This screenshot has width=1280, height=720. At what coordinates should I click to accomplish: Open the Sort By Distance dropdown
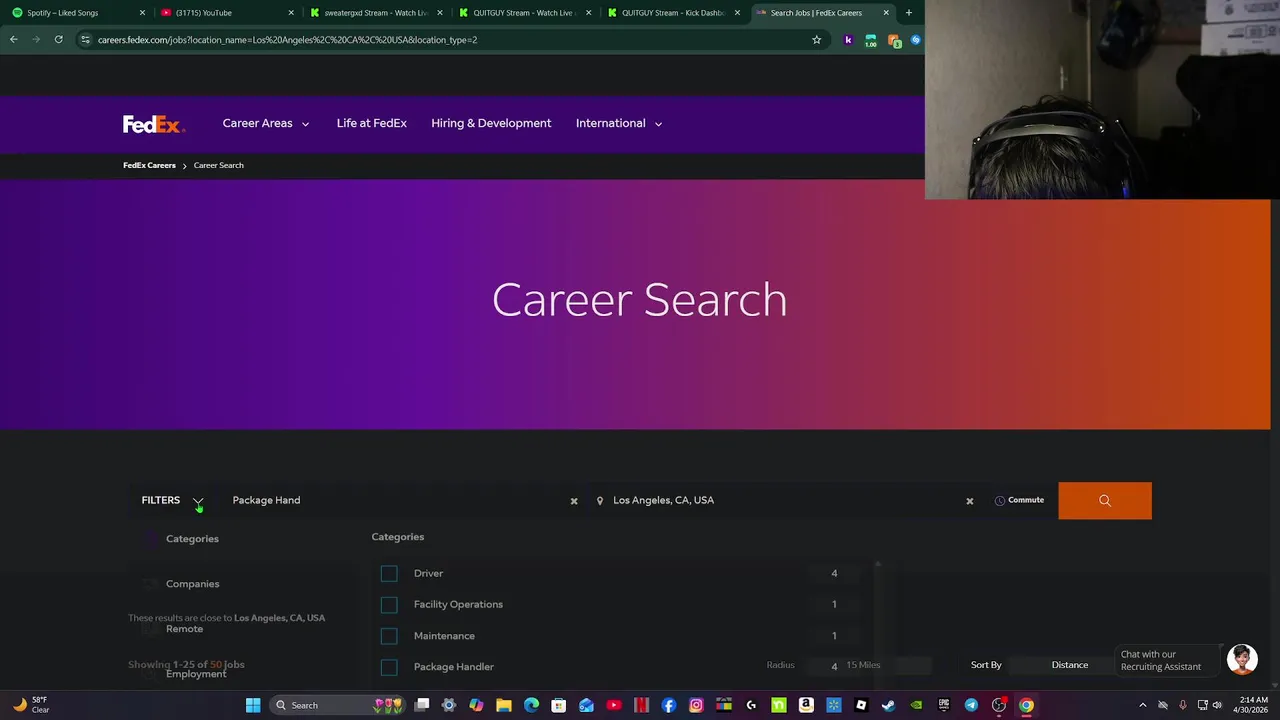[x=1070, y=665]
